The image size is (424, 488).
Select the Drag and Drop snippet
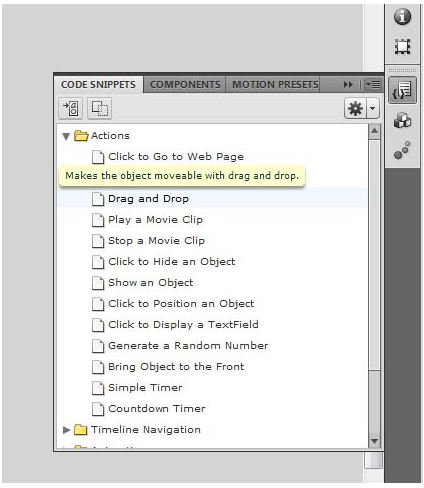point(148,199)
